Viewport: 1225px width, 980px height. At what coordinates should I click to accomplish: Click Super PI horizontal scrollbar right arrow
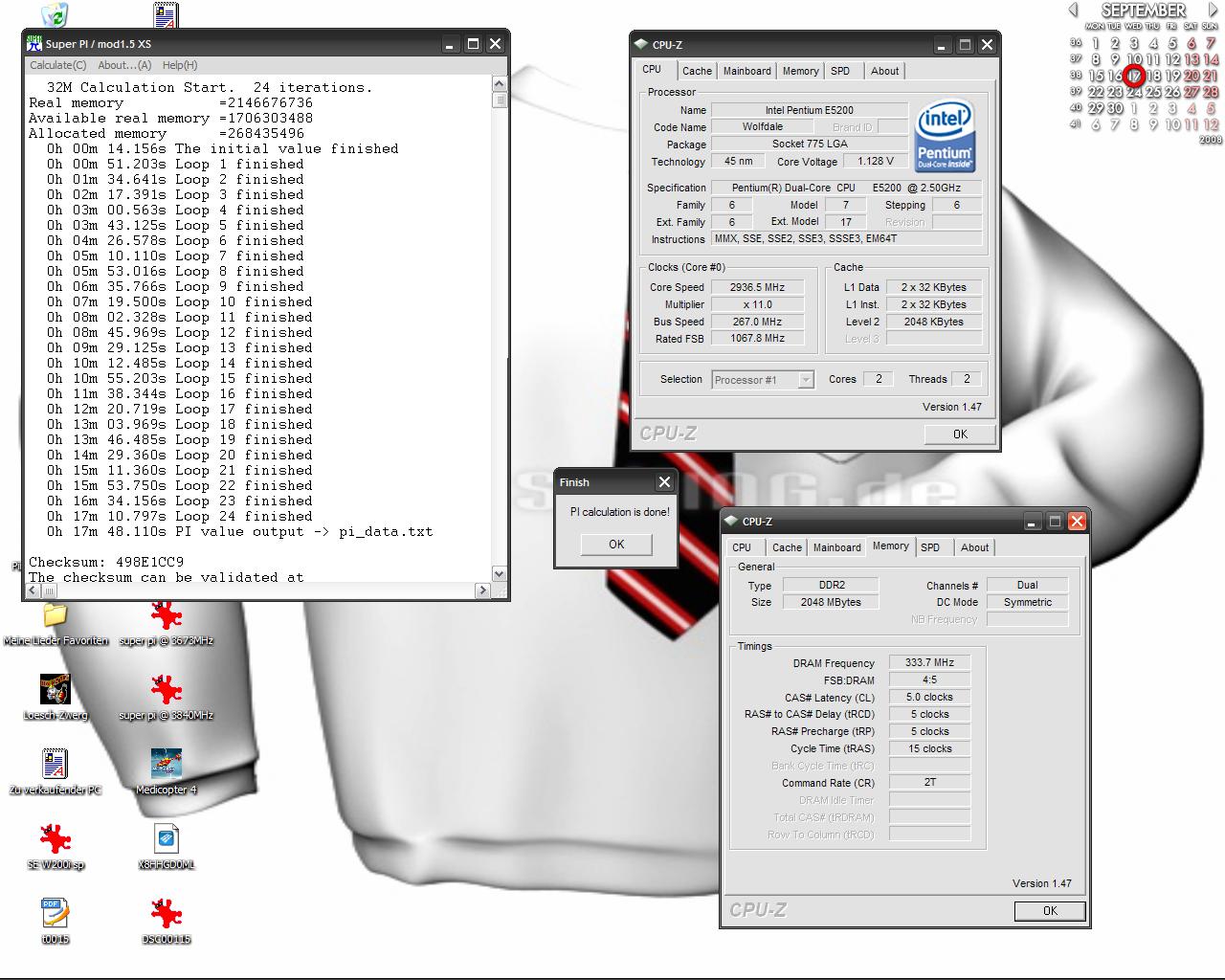(482, 591)
